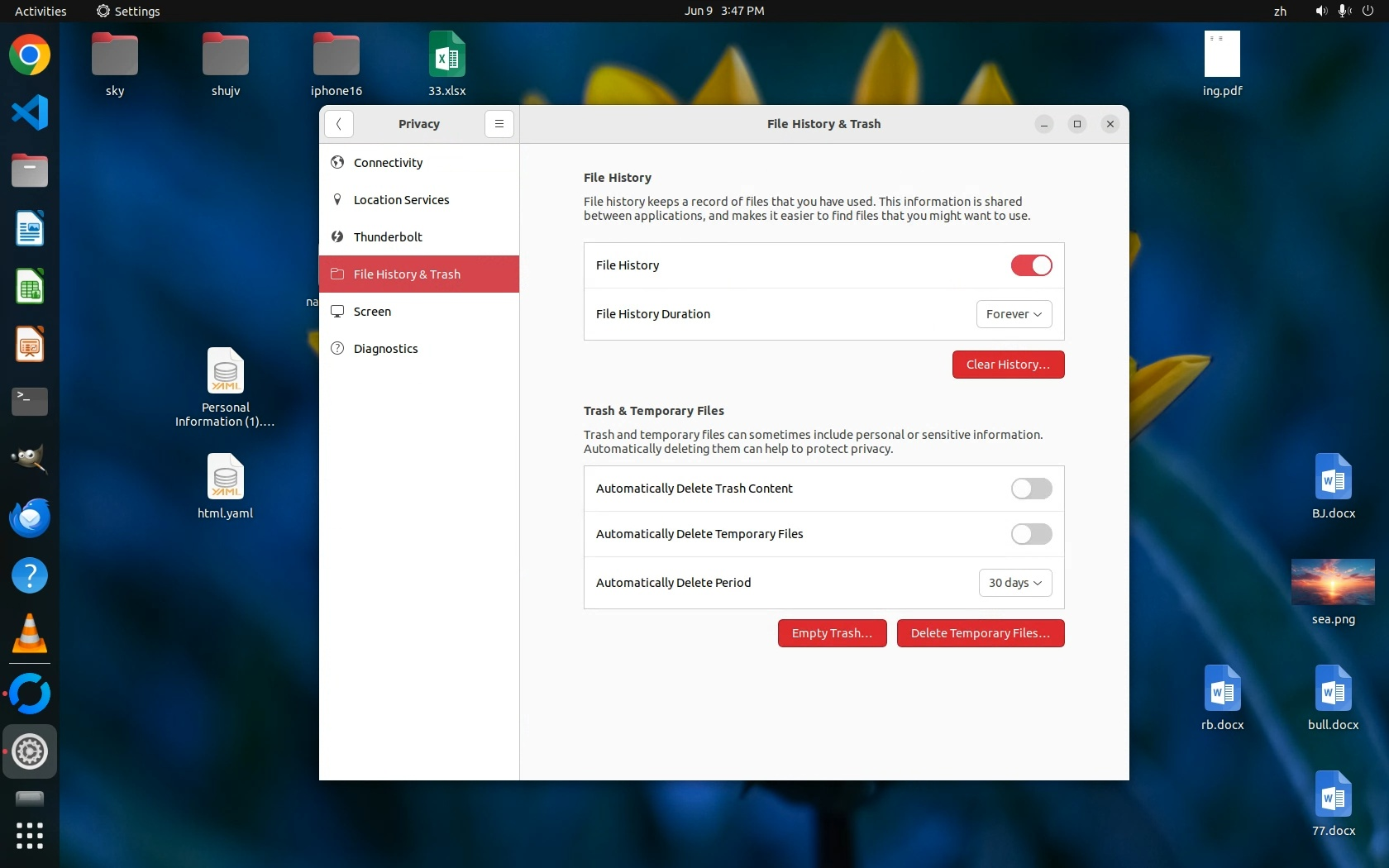1389x868 pixels.
Task: Enable Automatically Delete Temporary Files switch
Action: (x=1031, y=534)
